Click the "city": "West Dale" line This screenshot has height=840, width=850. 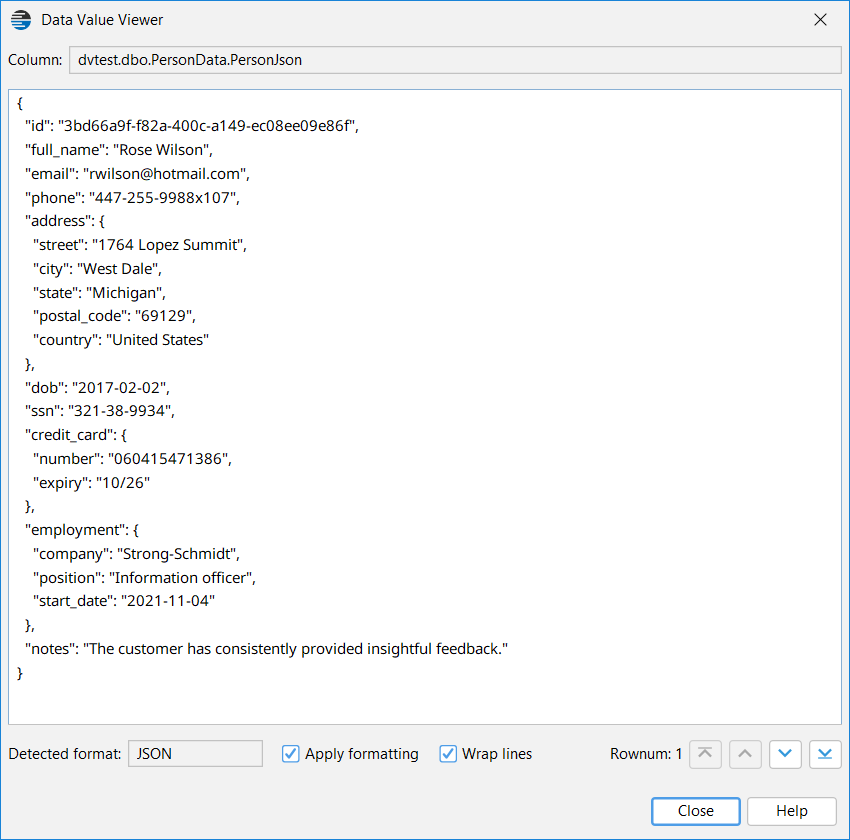pos(98,269)
